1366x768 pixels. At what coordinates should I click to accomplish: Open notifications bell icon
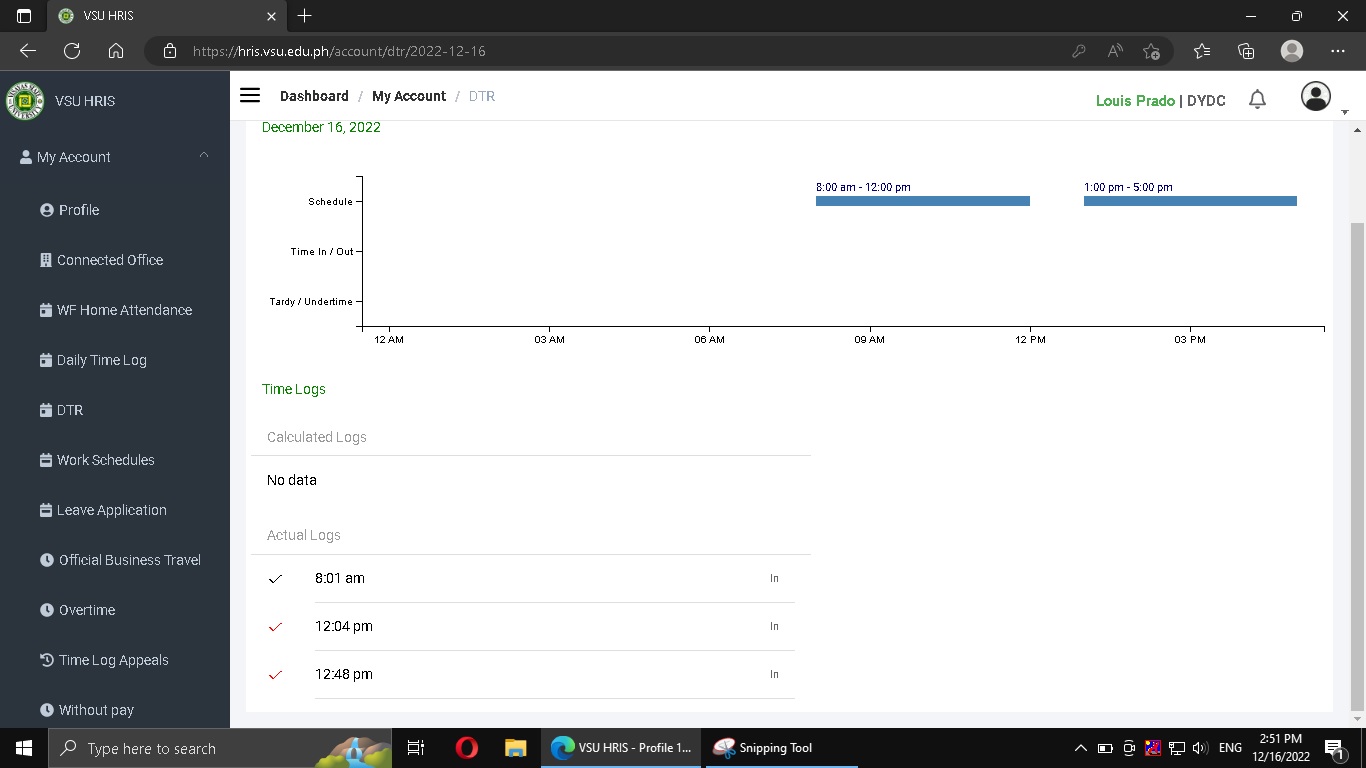pos(1257,99)
